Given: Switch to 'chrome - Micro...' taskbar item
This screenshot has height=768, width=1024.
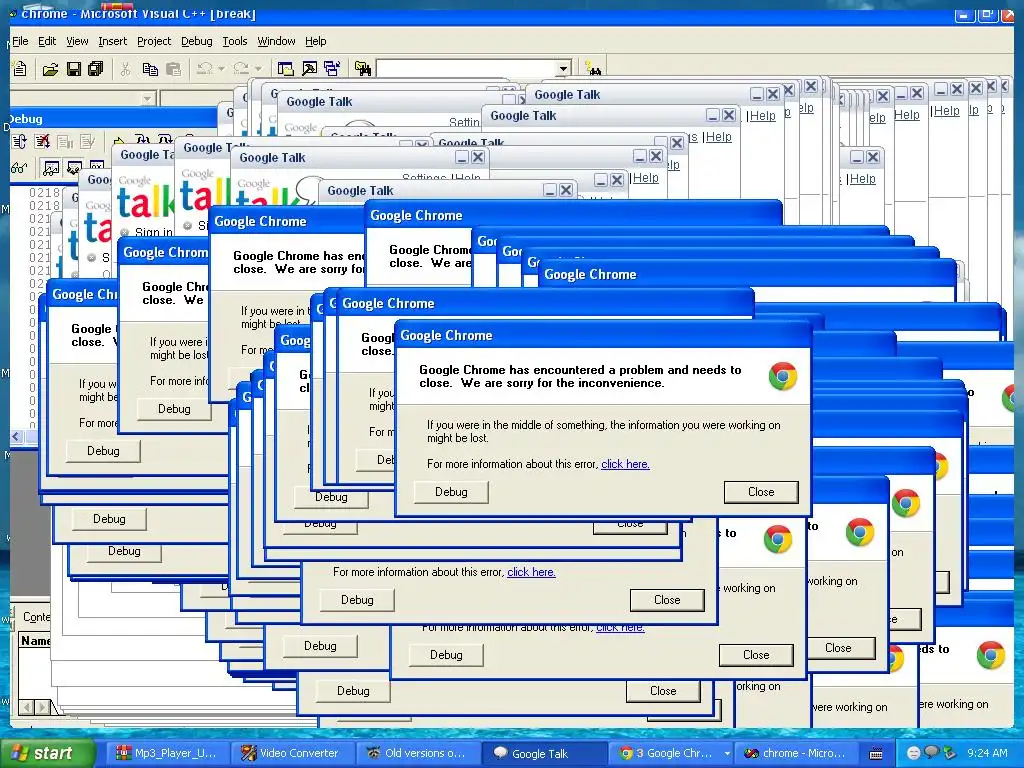Looking at the screenshot, I should [x=796, y=753].
